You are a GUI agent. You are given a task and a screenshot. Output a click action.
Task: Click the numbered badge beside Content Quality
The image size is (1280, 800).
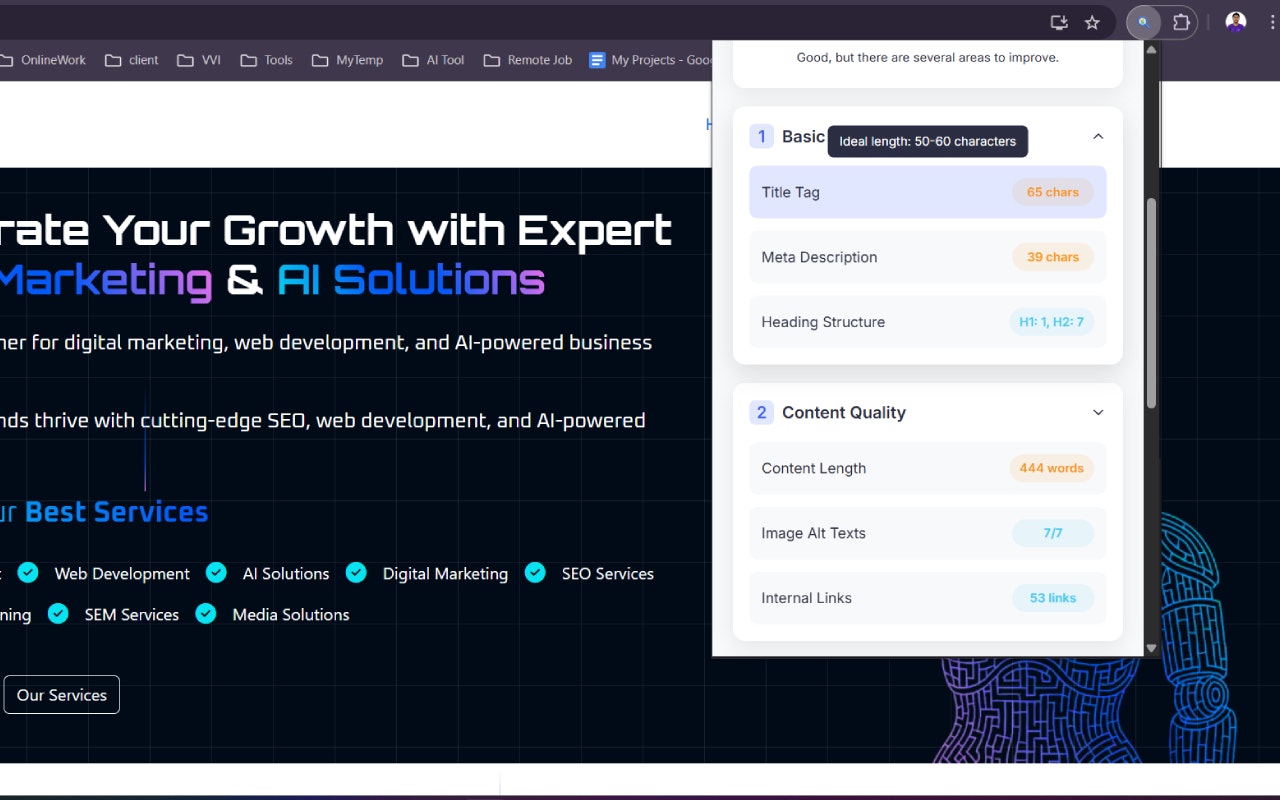pyautogui.click(x=761, y=412)
